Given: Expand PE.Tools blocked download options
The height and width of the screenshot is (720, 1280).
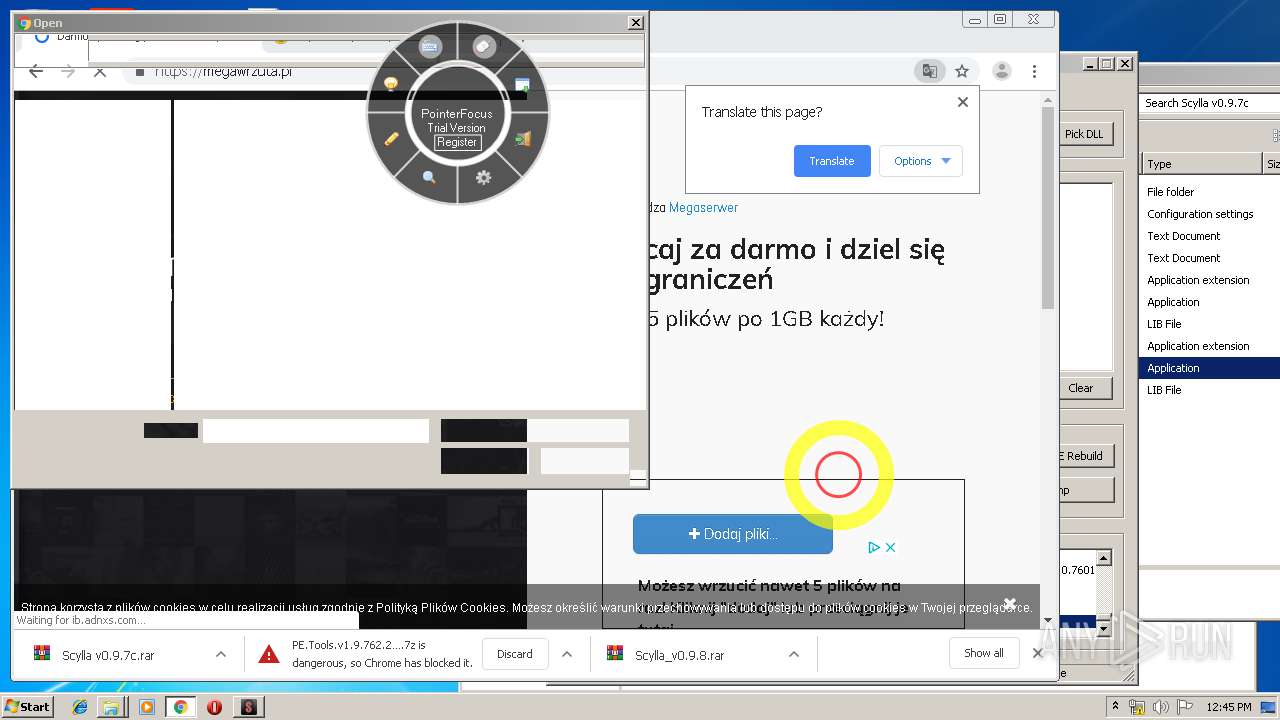Looking at the screenshot, I should 567,654.
